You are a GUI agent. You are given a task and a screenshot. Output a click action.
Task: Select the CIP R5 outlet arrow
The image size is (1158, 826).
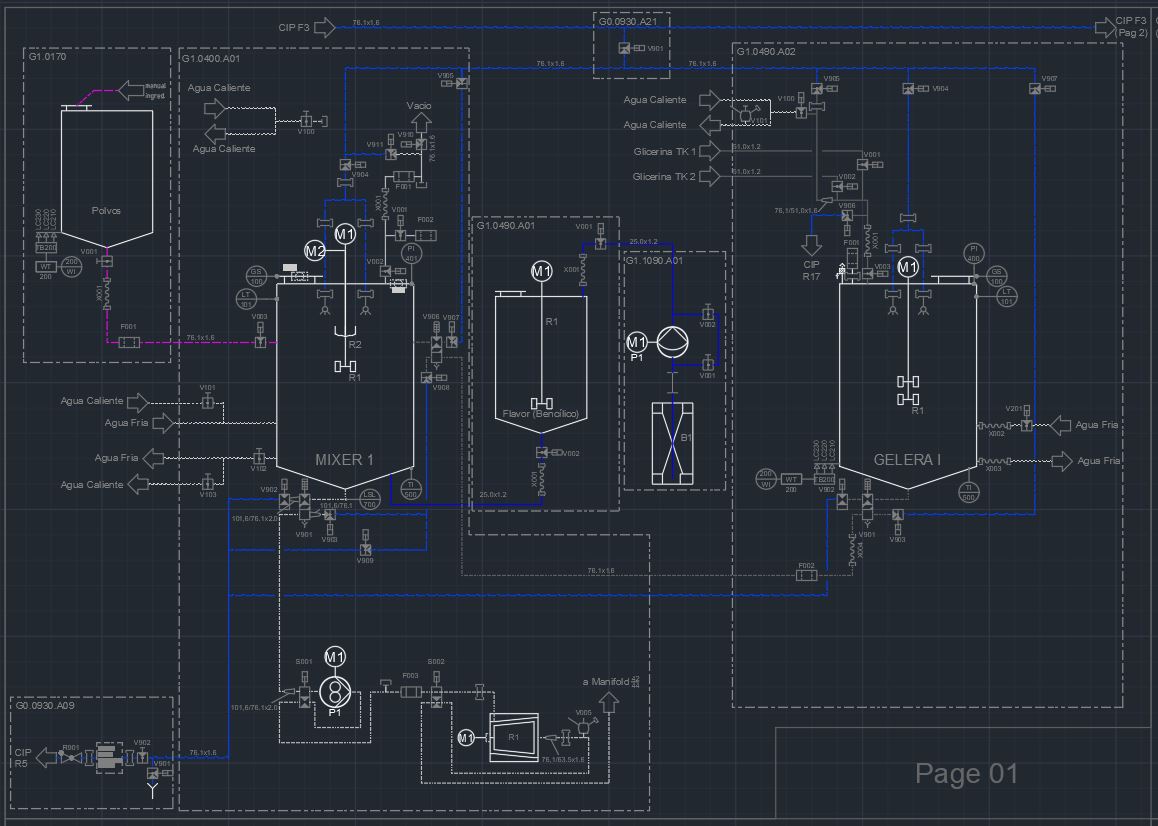(46, 759)
